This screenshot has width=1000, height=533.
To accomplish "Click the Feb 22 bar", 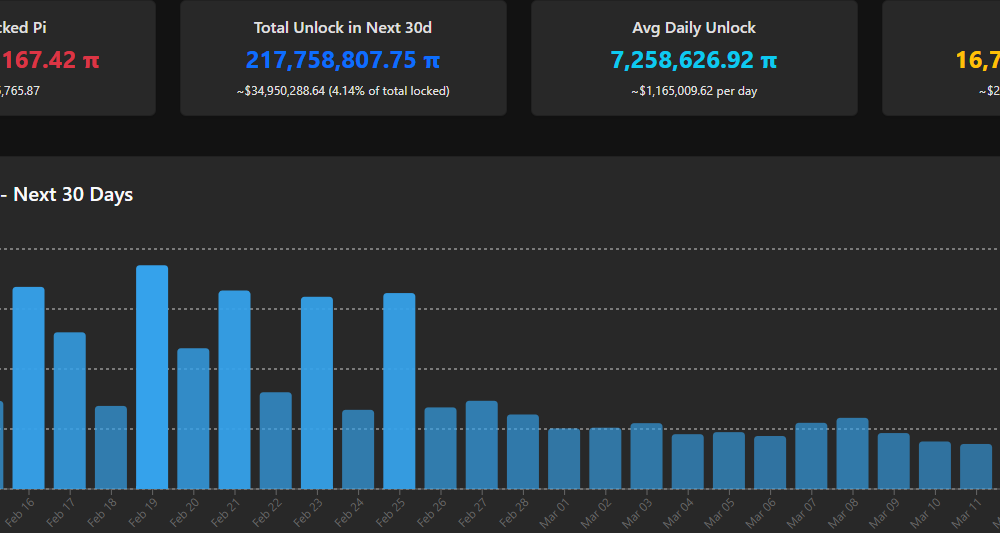I will 276,440.
